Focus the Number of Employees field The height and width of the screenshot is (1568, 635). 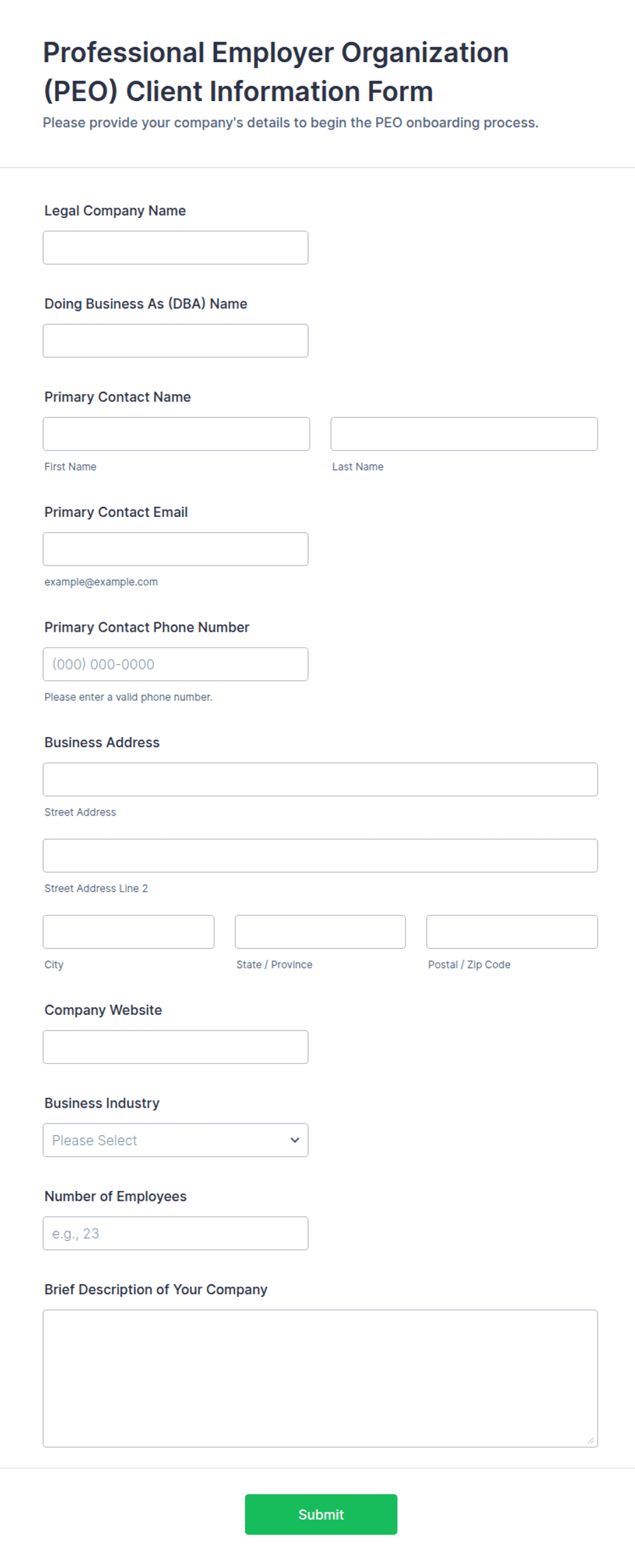[x=175, y=1233]
